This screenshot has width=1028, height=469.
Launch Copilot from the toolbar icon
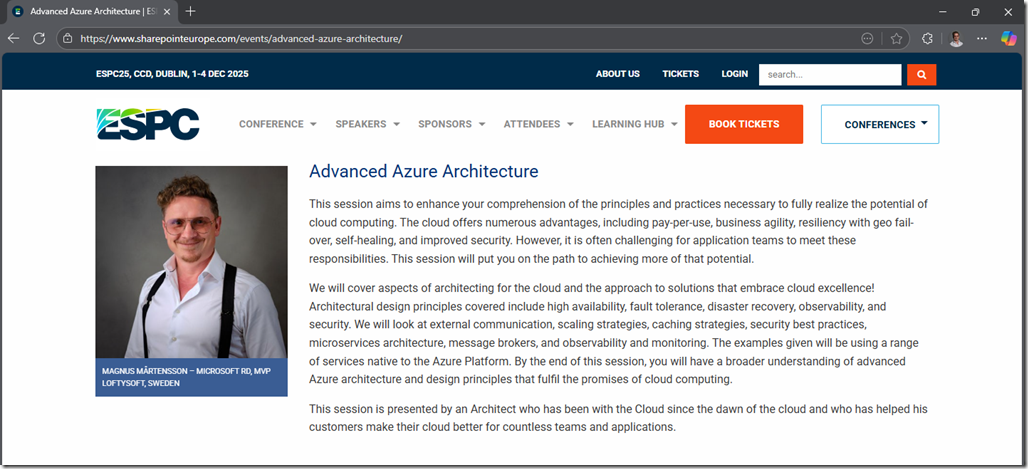pos(1008,39)
